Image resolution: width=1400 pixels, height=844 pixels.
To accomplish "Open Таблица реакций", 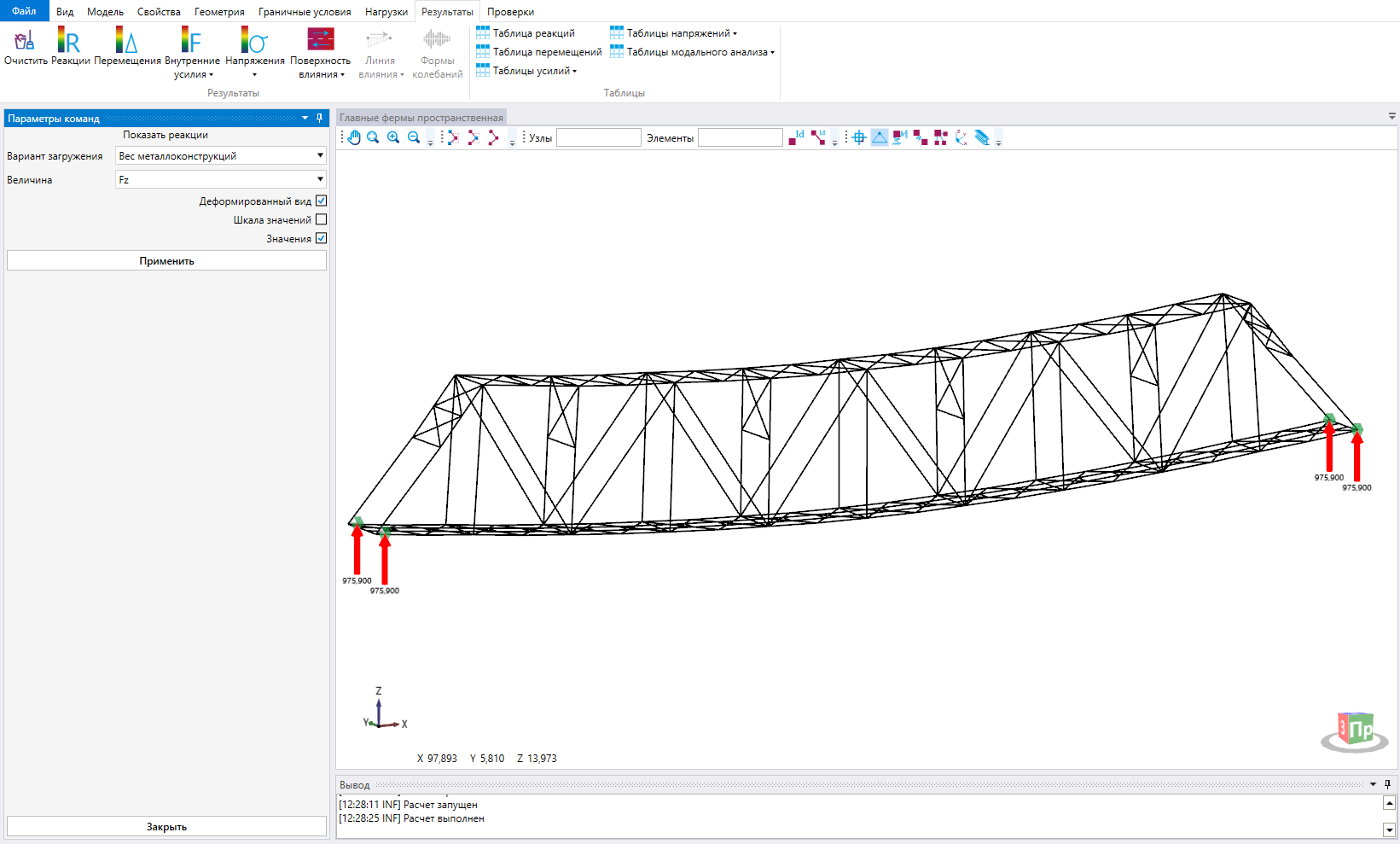I will (x=526, y=33).
